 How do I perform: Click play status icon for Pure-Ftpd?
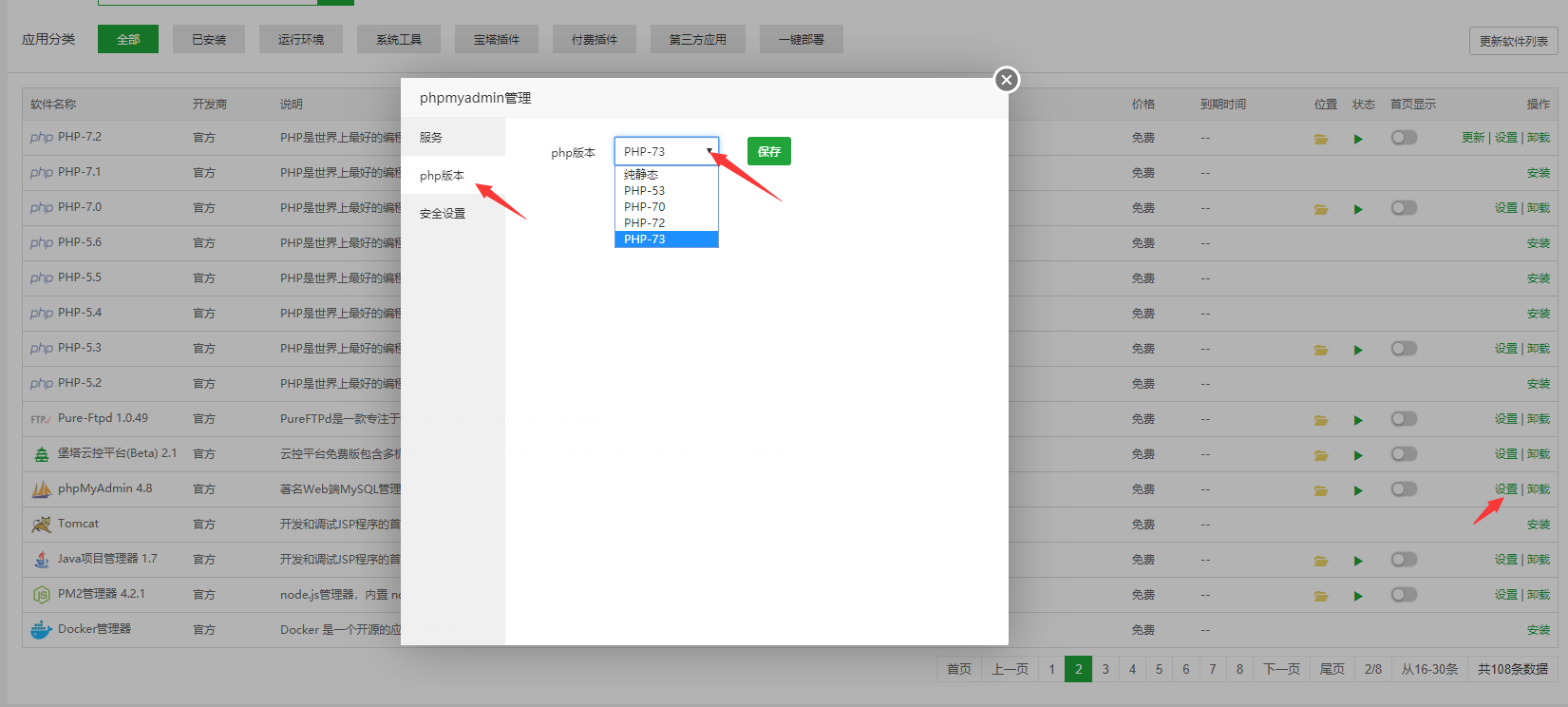pos(1358,420)
